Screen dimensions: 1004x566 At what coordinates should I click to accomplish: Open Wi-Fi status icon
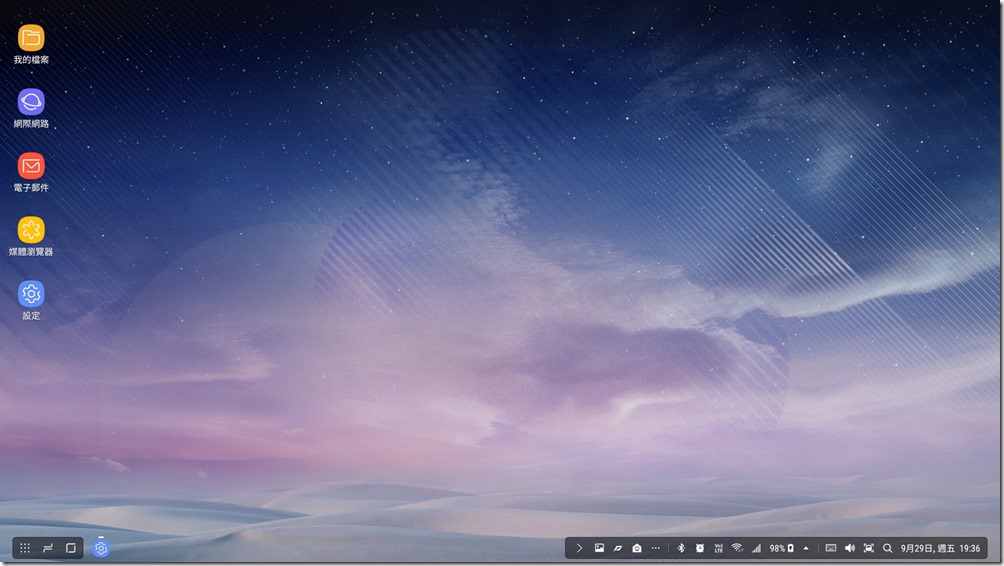tap(737, 548)
